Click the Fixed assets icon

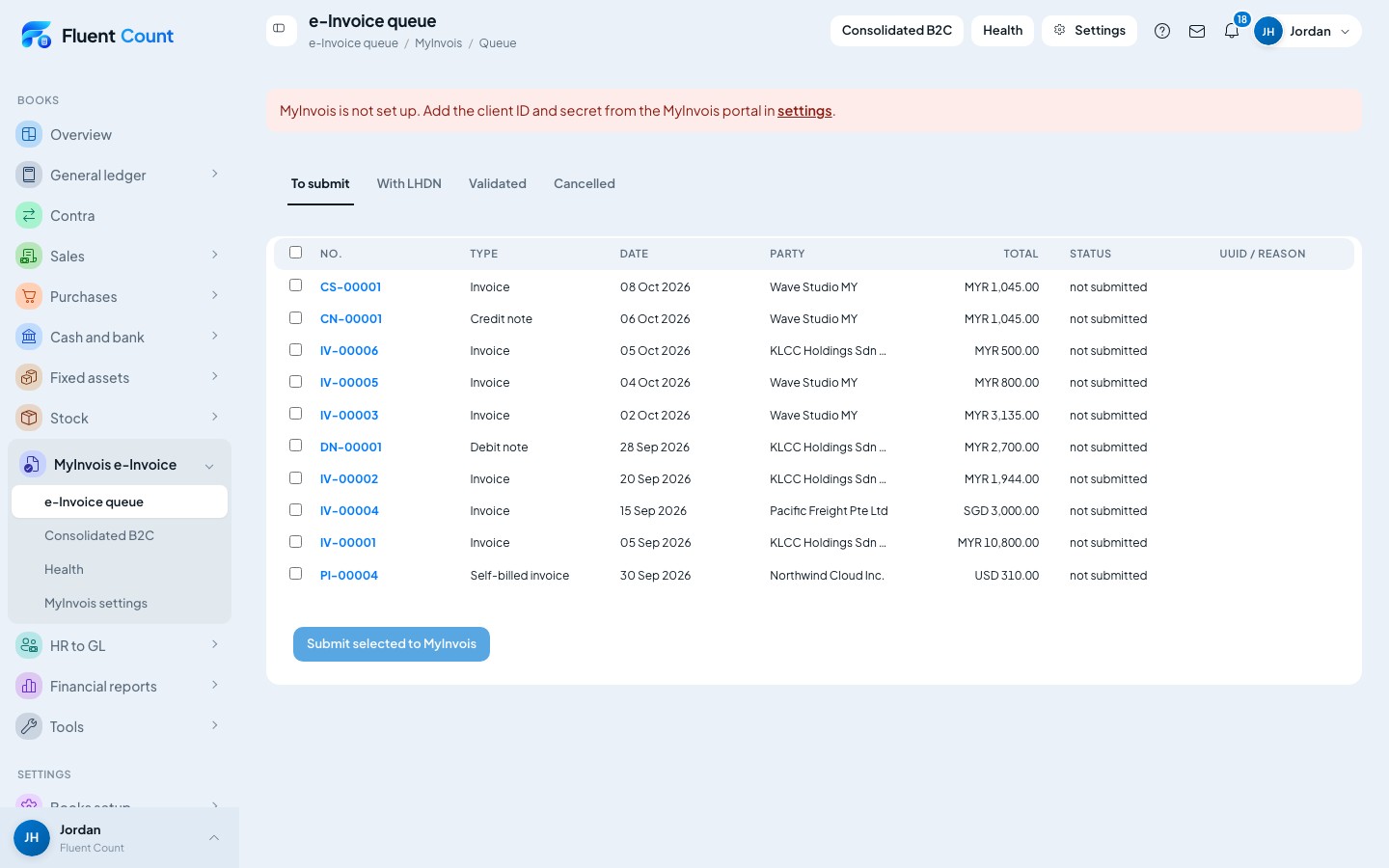29,377
